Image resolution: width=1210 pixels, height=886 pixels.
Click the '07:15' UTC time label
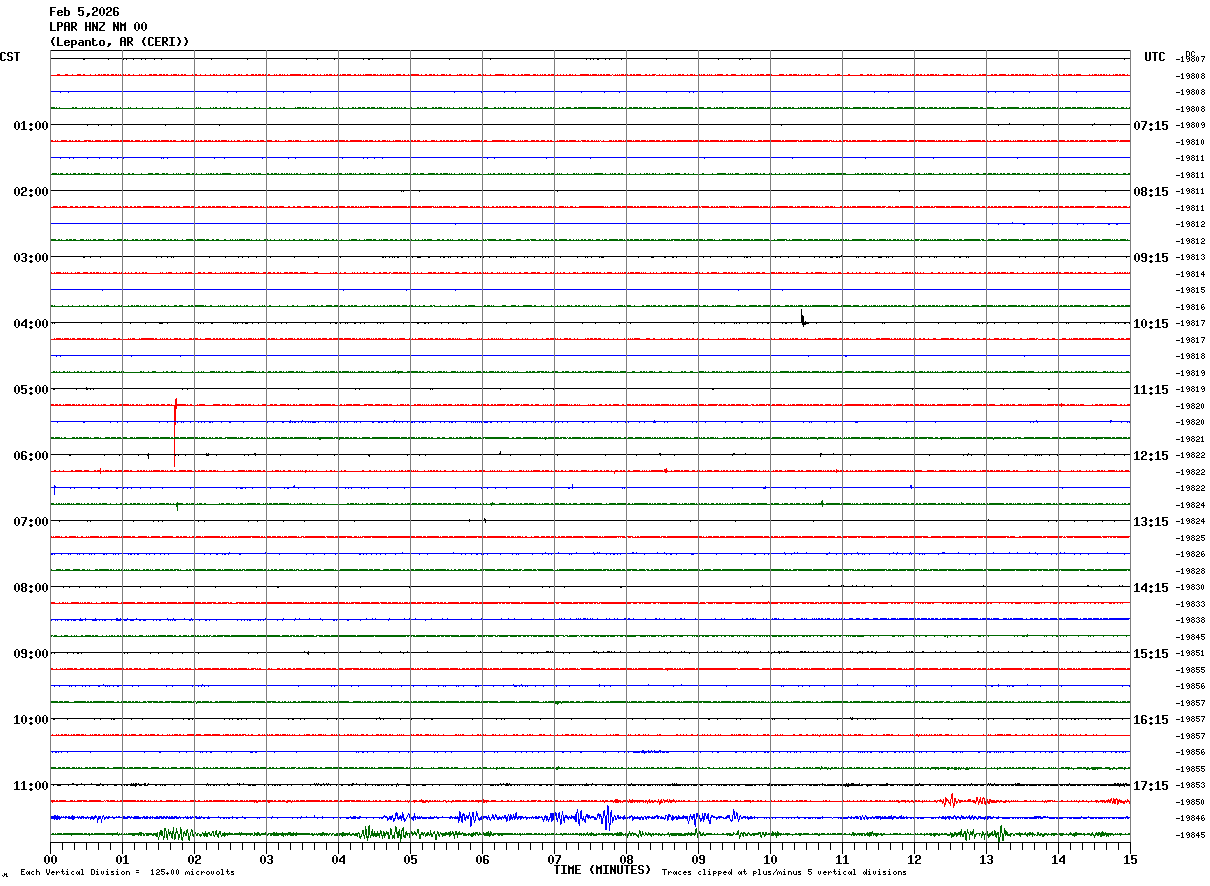1151,126
